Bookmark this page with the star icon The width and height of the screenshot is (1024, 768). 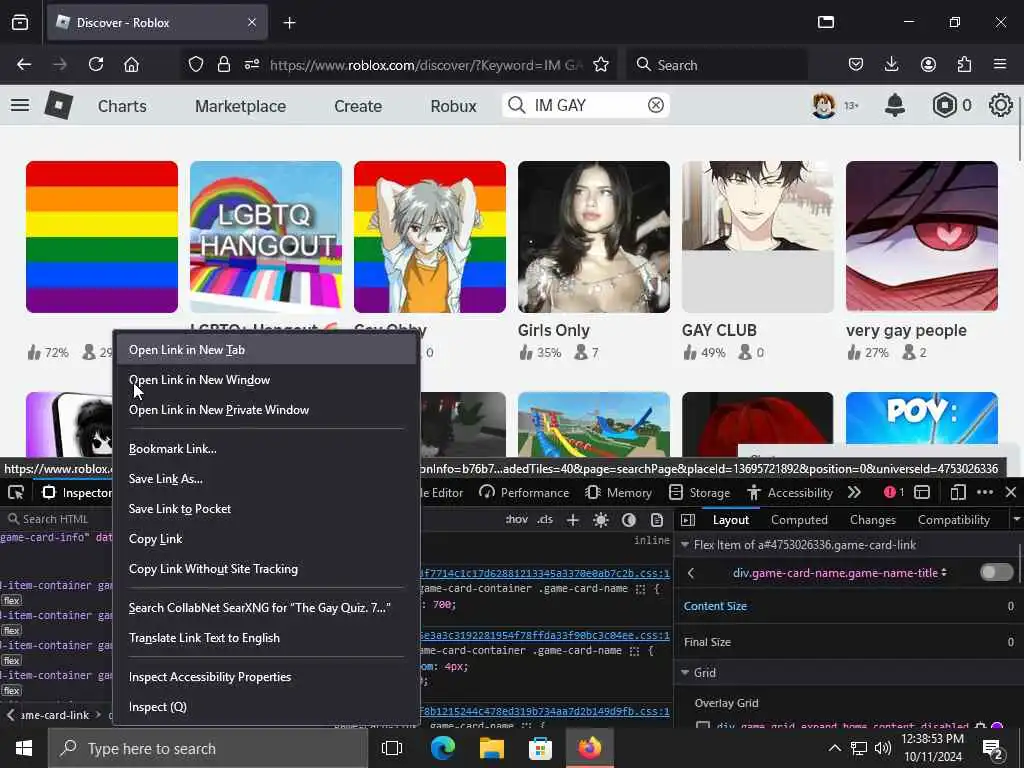601,65
